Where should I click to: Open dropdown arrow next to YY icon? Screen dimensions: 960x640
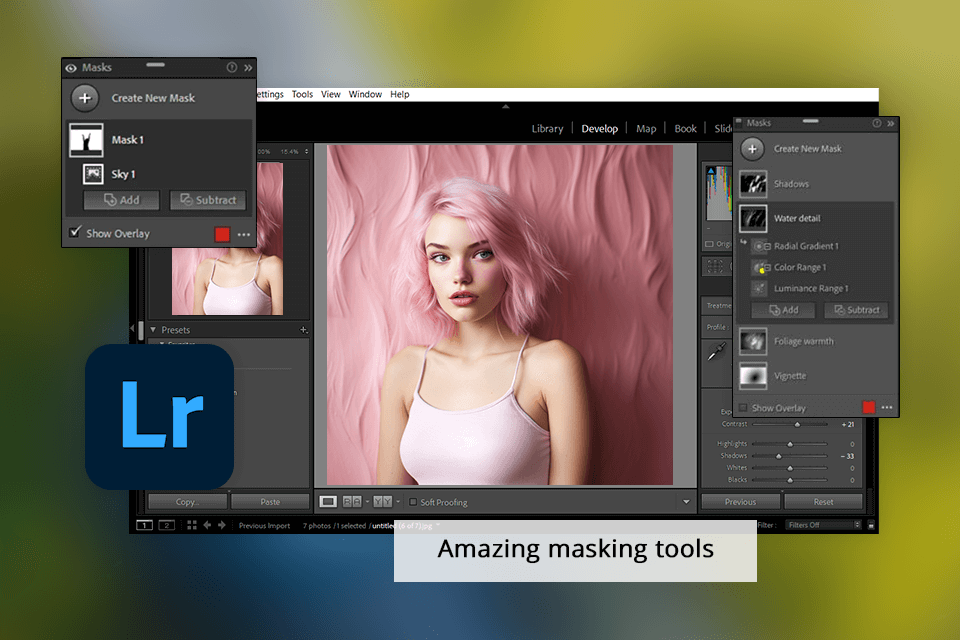(398, 502)
